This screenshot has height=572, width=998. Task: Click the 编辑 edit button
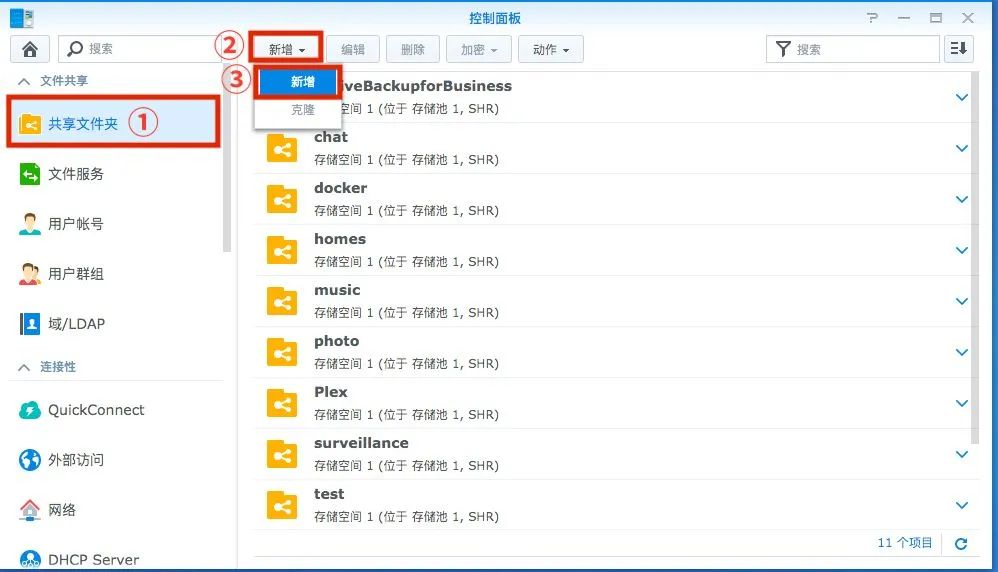click(x=353, y=49)
